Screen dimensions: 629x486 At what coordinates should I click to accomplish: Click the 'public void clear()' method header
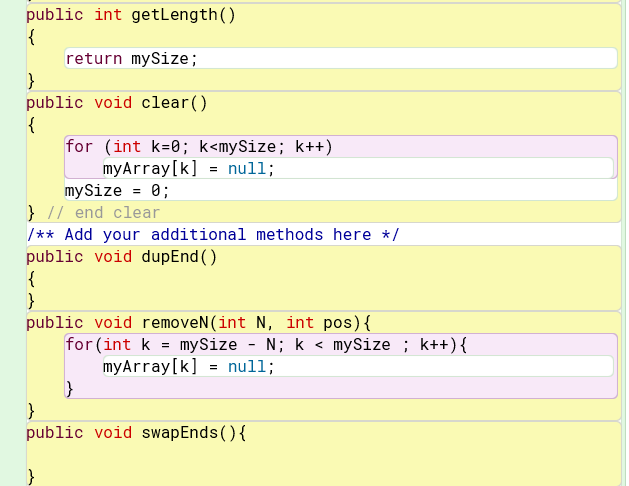coord(117,103)
